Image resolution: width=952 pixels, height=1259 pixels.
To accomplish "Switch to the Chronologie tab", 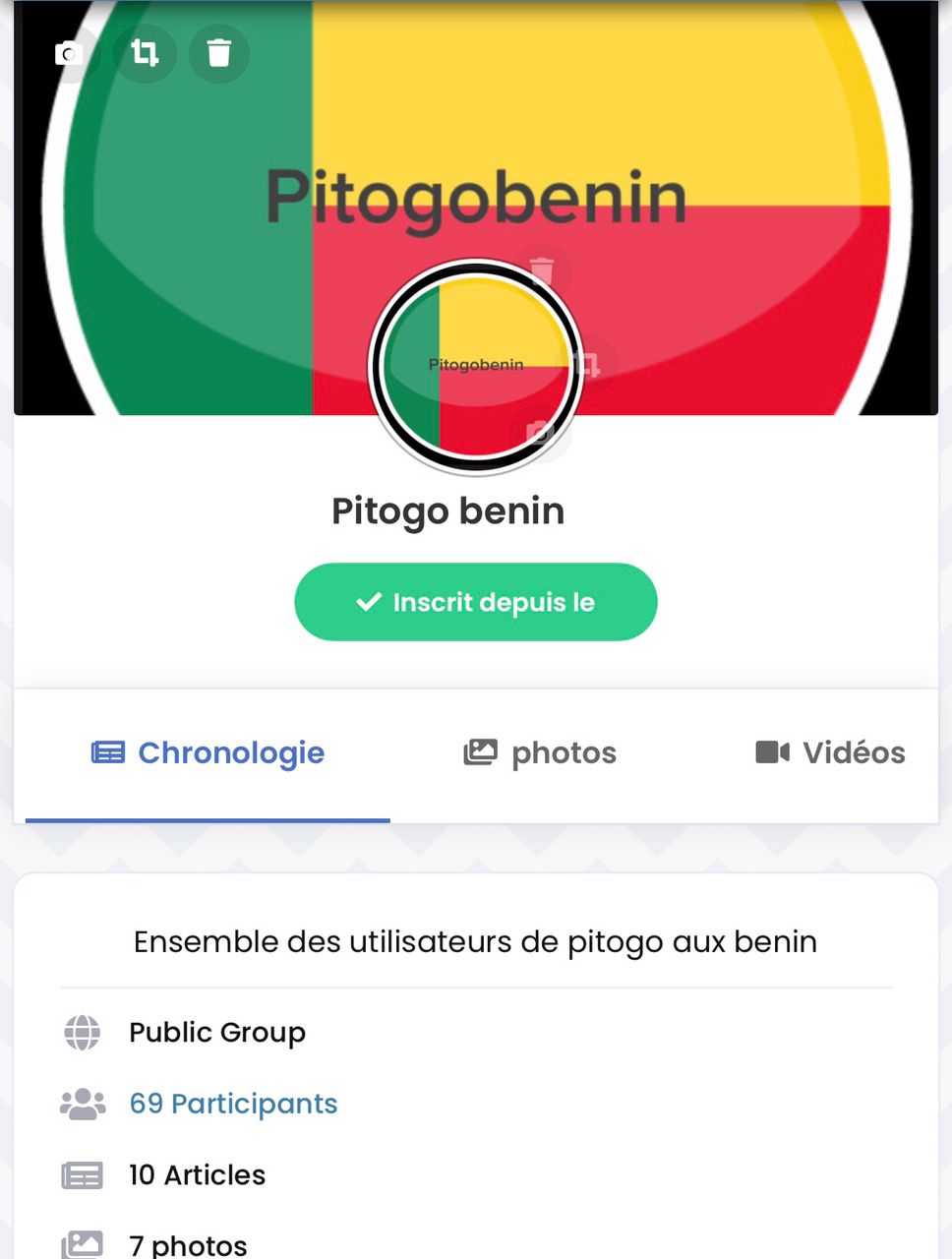I will (x=208, y=753).
